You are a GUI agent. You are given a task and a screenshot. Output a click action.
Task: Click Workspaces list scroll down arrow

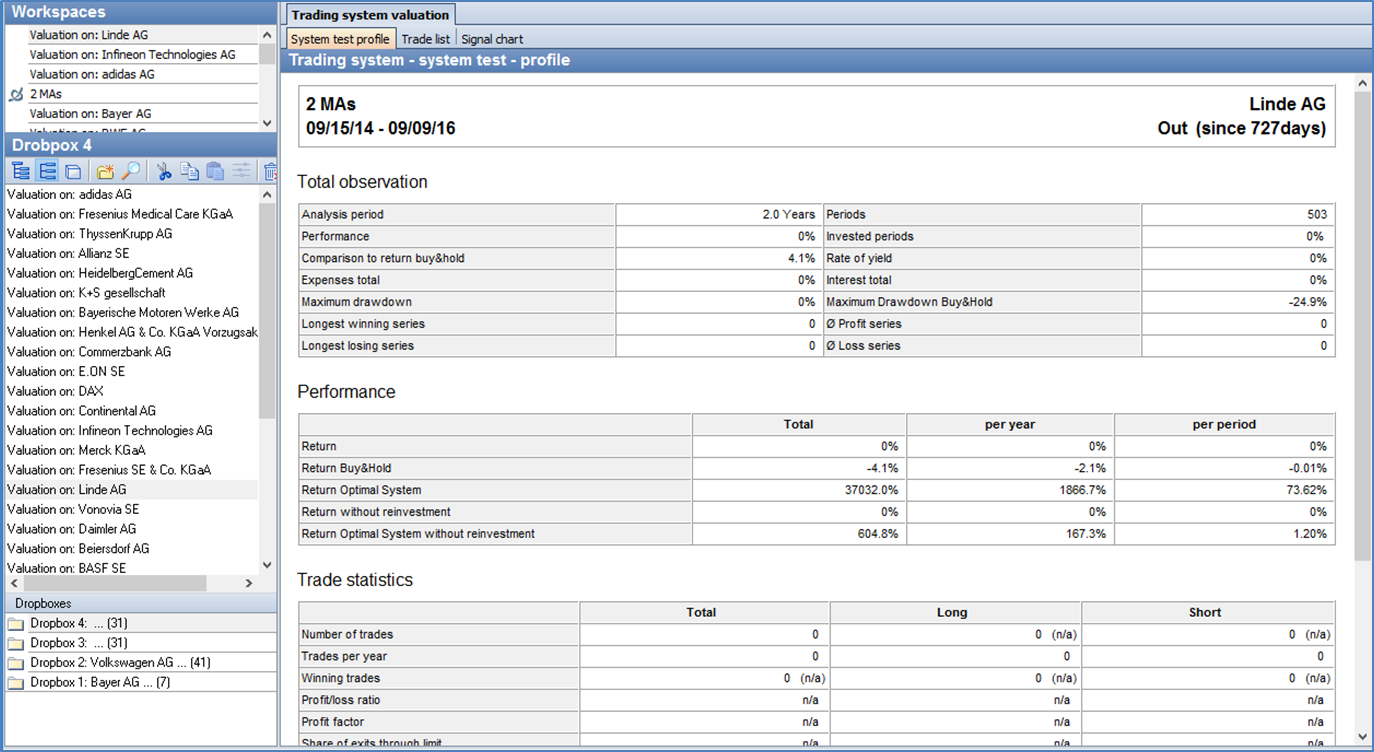coord(267,123)
